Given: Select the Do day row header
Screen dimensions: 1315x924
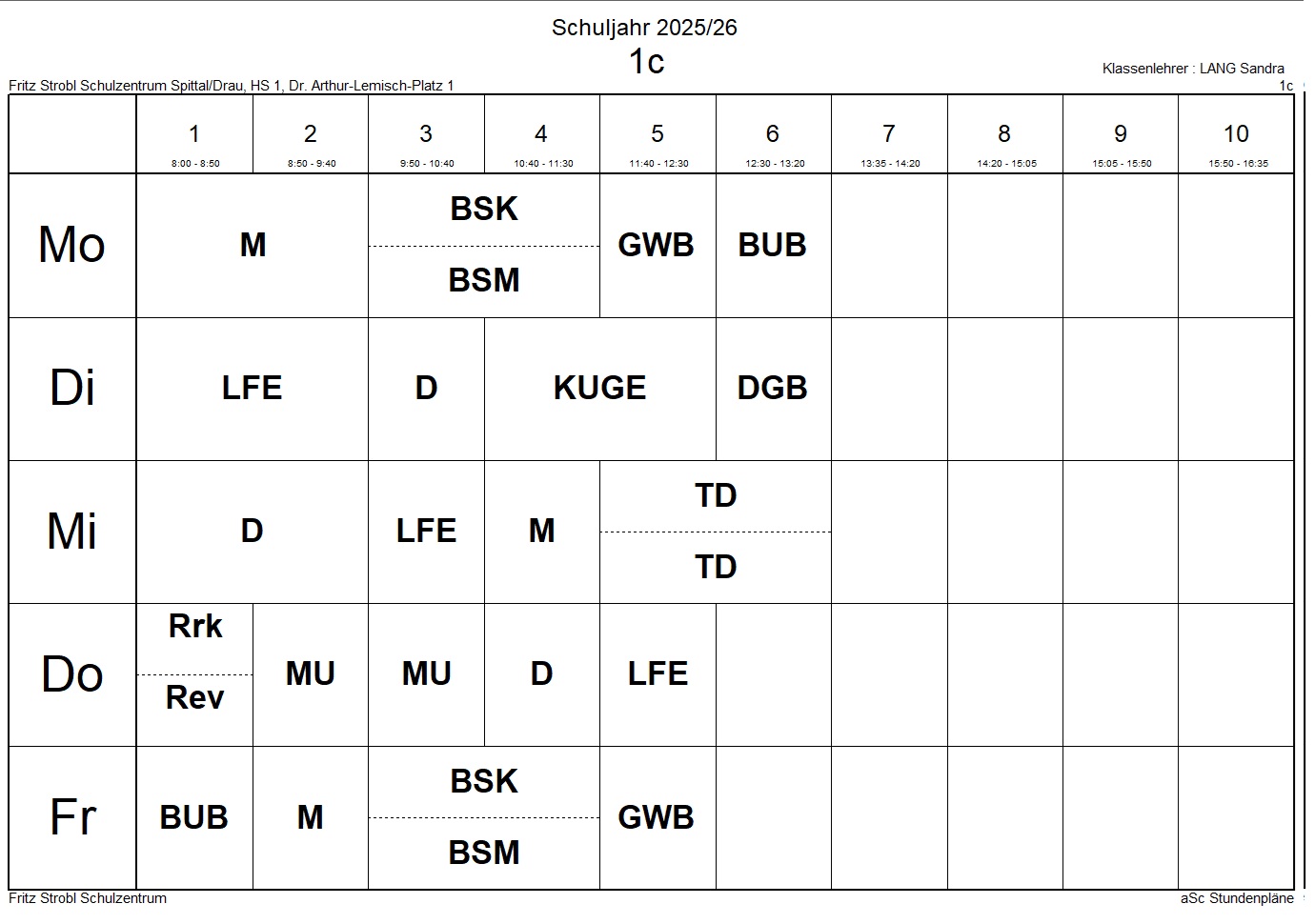Looking at the screenshot, I should (72, 674).
